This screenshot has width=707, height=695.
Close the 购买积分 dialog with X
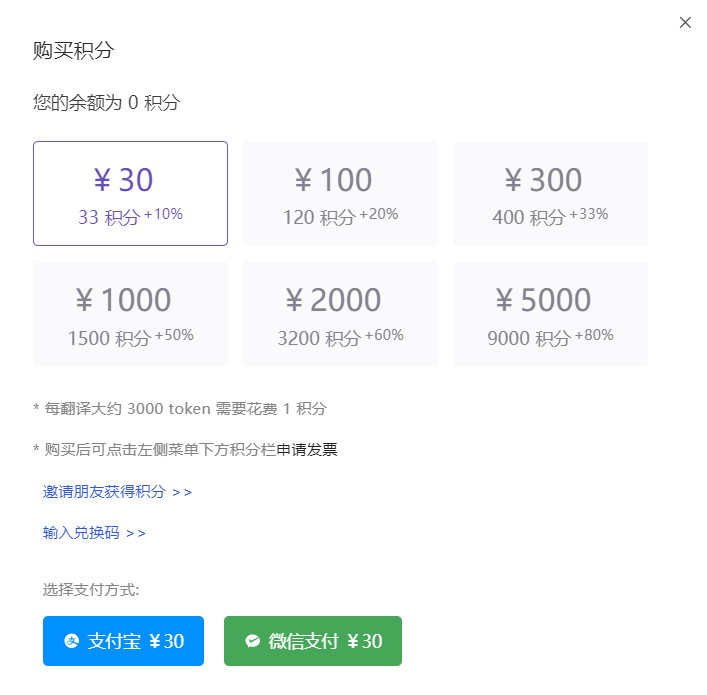click(x=685, y=22)
